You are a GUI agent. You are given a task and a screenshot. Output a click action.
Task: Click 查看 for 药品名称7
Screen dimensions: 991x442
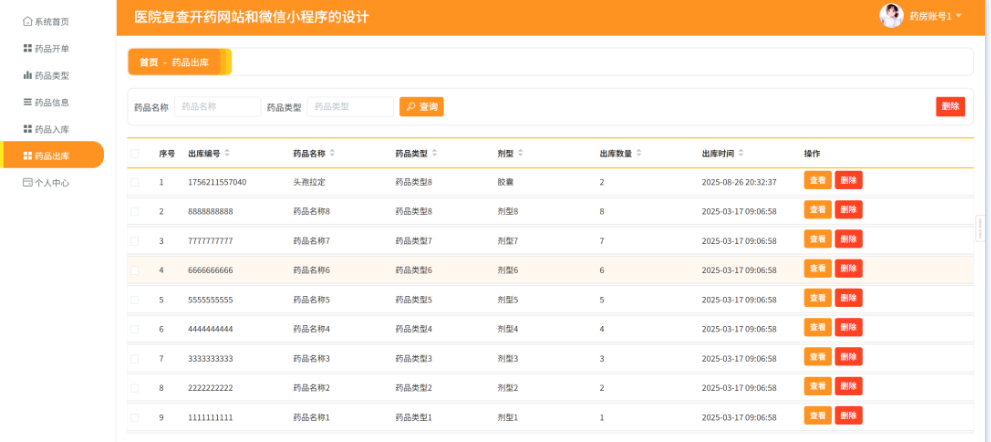[817, 239]
